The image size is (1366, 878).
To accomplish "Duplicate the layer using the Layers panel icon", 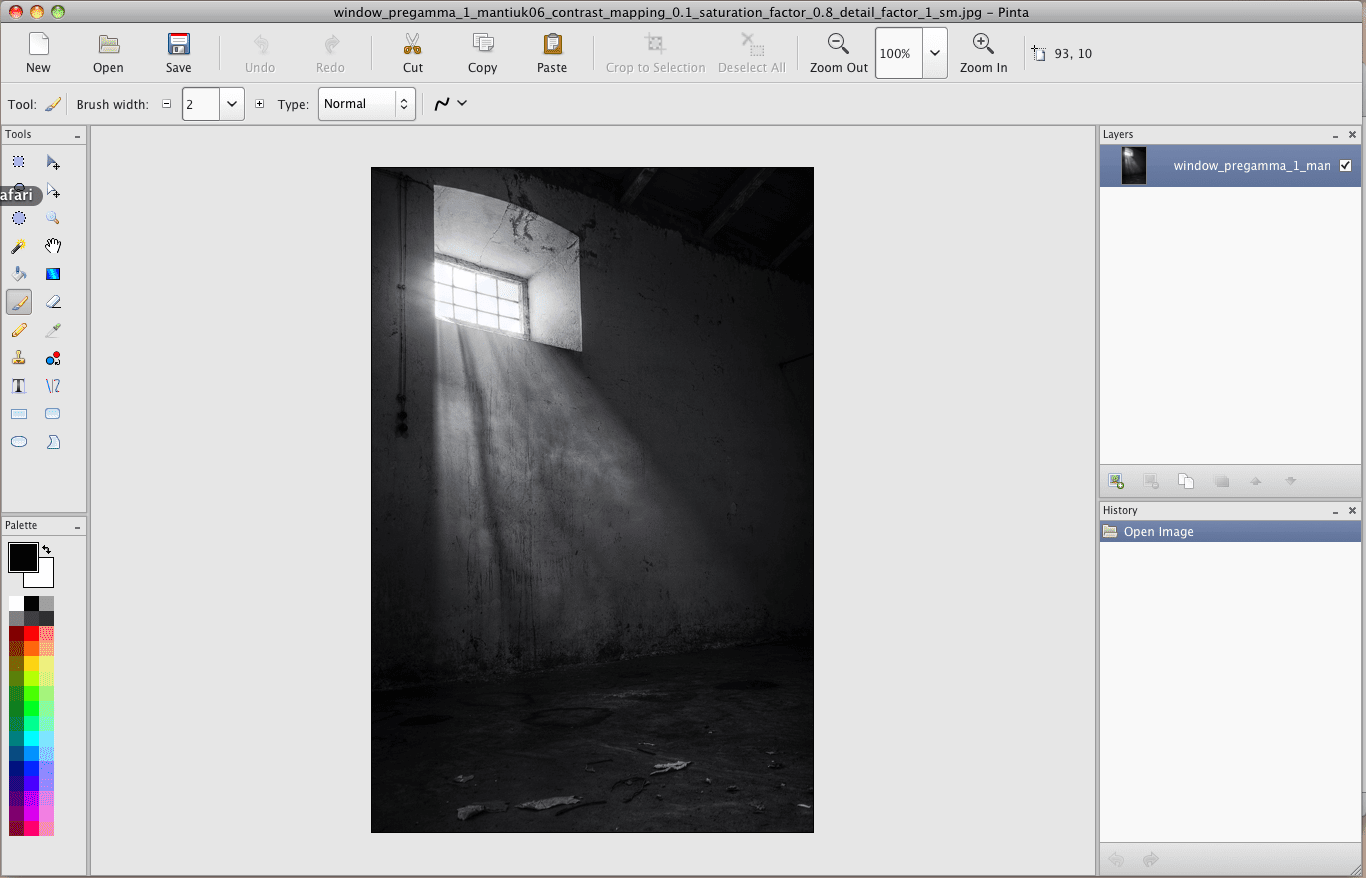I will [x=1186, y=481].
